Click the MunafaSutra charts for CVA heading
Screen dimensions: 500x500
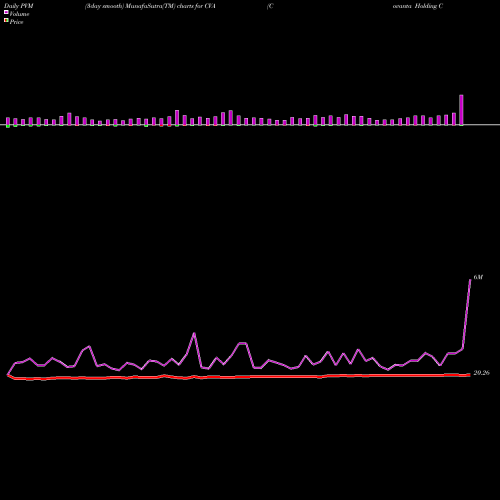[150, 6]
